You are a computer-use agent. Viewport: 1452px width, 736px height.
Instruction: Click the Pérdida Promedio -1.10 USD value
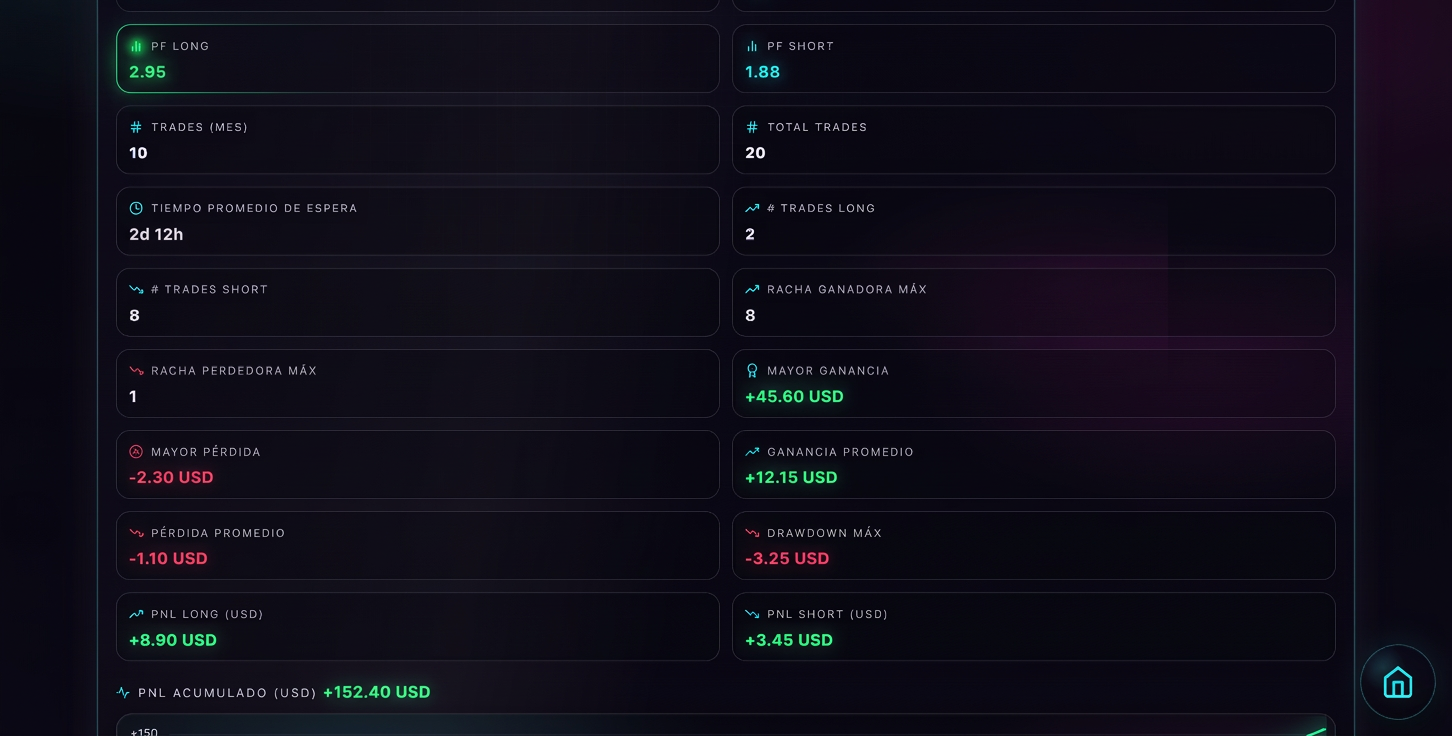coord(168,559)
